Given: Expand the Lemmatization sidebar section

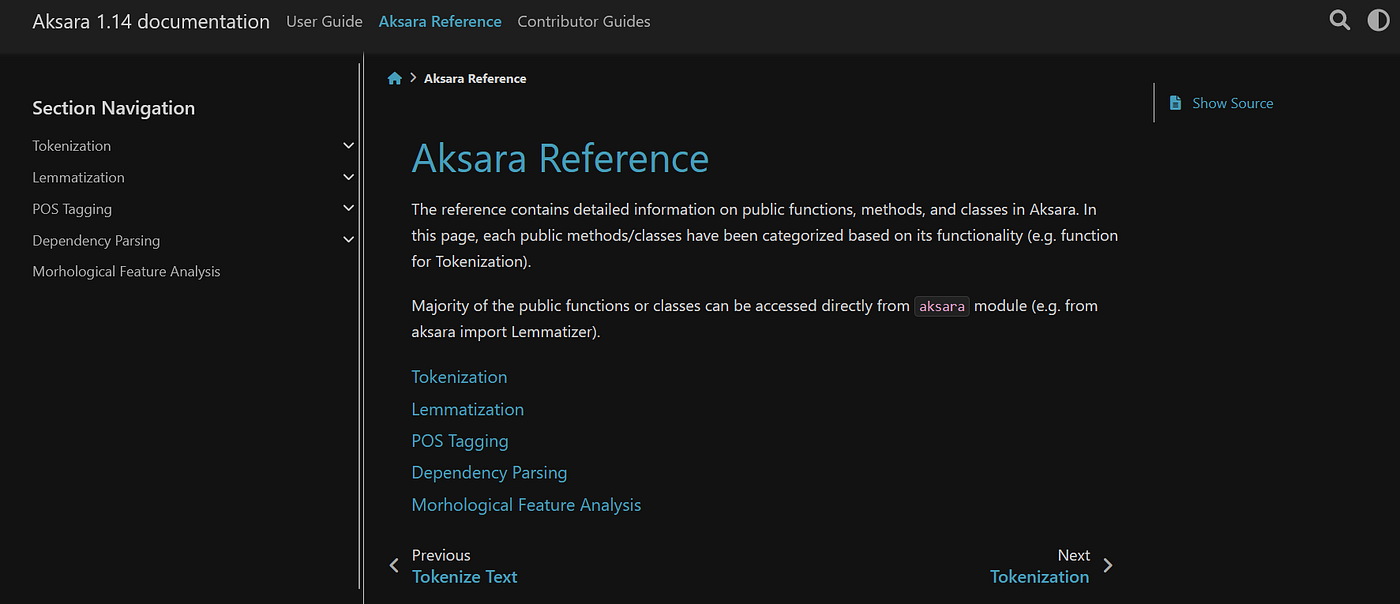Looking at the screenshot, I should click(348, 177).
